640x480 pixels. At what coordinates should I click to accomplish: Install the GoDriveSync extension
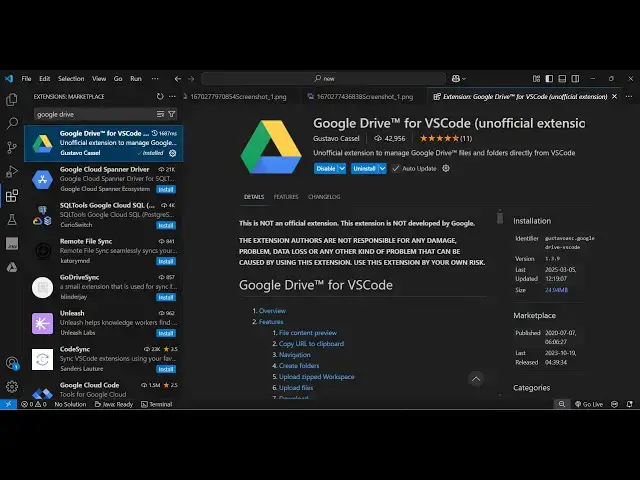click(x=166, y=297)
